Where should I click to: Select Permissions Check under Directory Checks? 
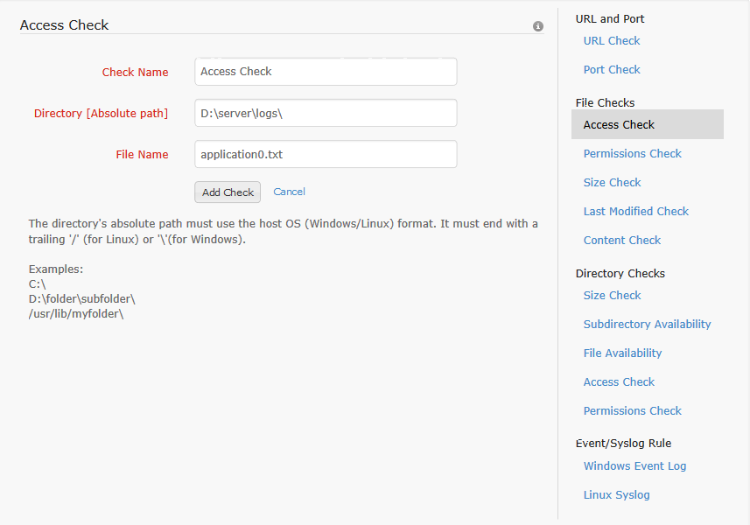(632, 411)
